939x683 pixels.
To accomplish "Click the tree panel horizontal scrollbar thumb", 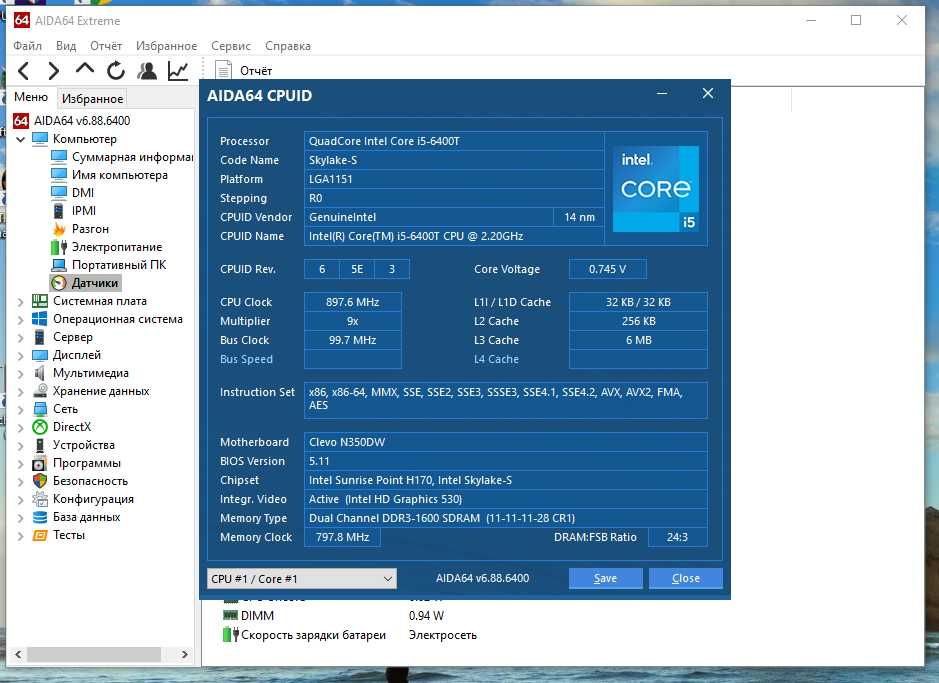I will click(94, 655).
